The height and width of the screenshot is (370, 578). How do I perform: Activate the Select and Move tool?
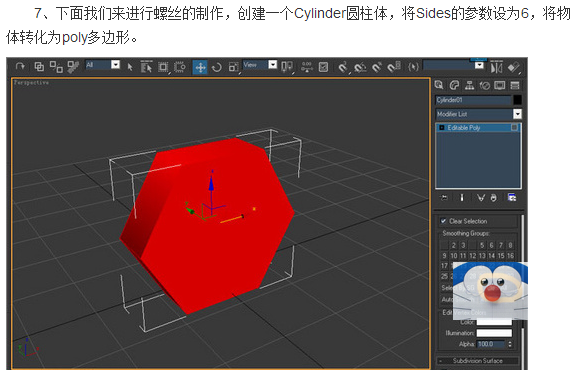[x=200, y=67]
